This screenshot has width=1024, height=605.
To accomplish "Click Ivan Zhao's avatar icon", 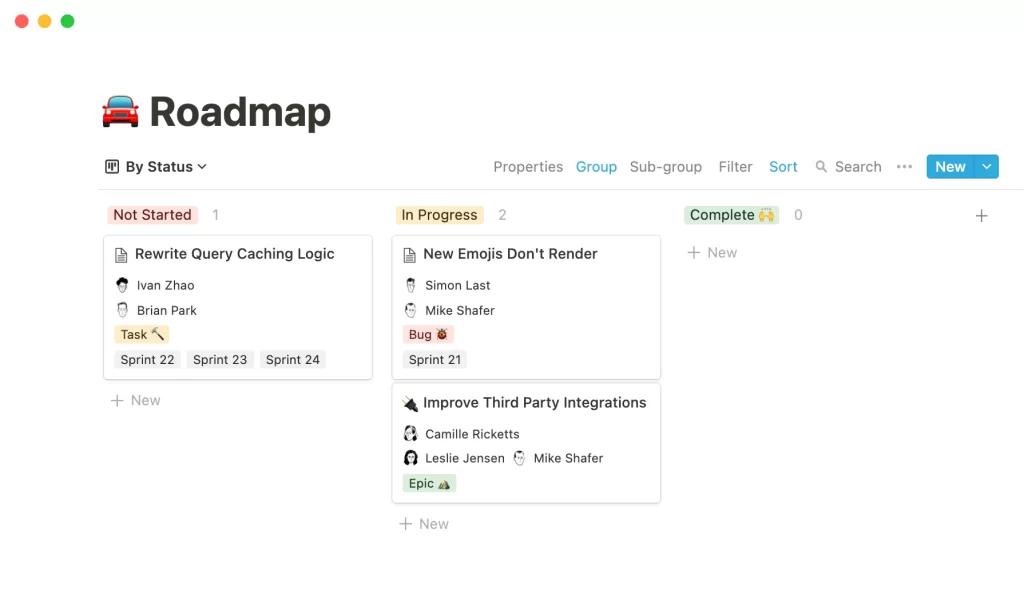I will (x=122, y=285).
